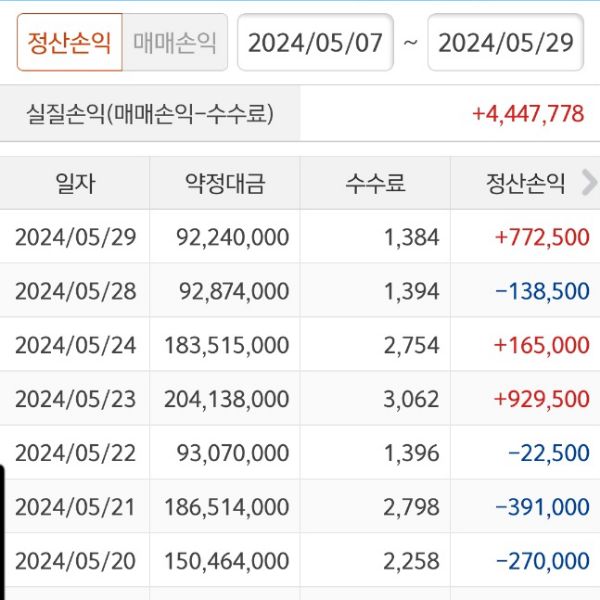This screenshot has height=600, width=600.
Task: Tap the 2024/05/22 date entry
Action: coord(75,453)
